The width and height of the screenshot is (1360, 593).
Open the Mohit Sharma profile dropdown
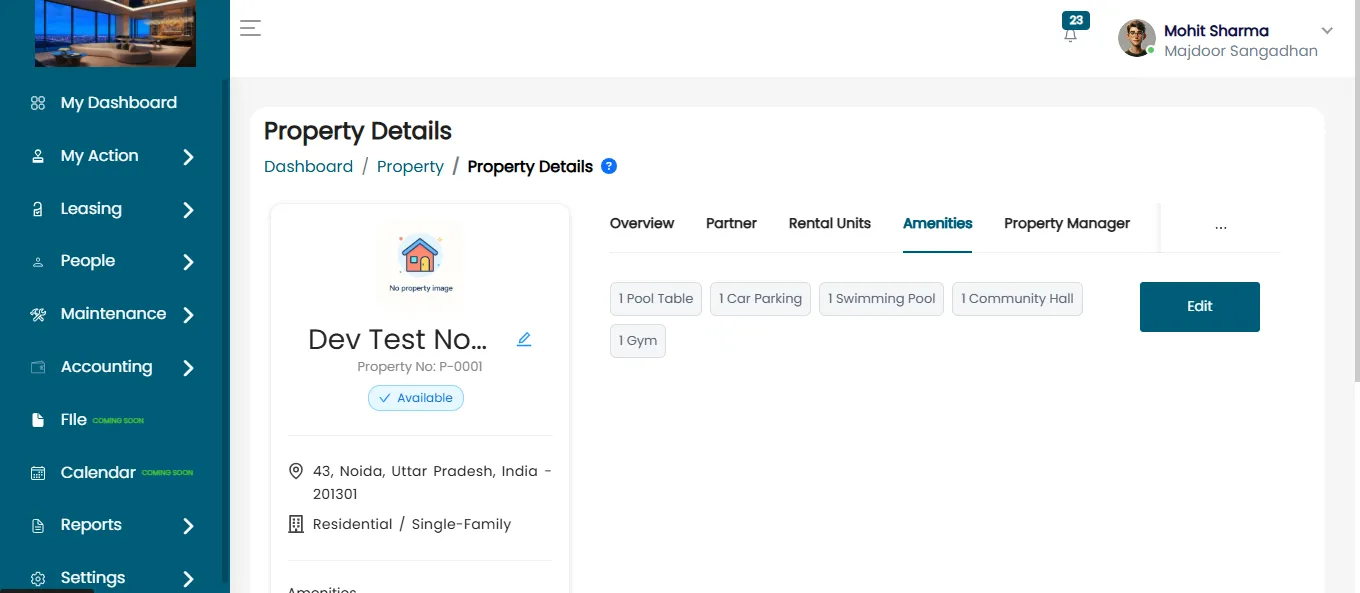coord(1327,31)
